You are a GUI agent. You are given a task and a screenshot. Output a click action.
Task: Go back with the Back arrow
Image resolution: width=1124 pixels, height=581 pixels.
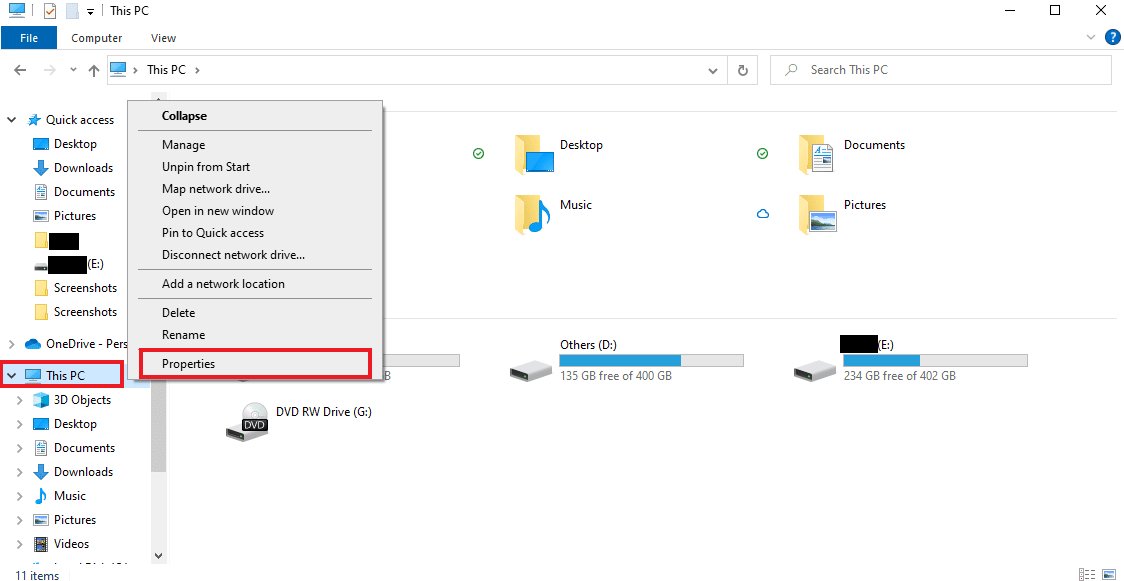(x=20, y=70)
